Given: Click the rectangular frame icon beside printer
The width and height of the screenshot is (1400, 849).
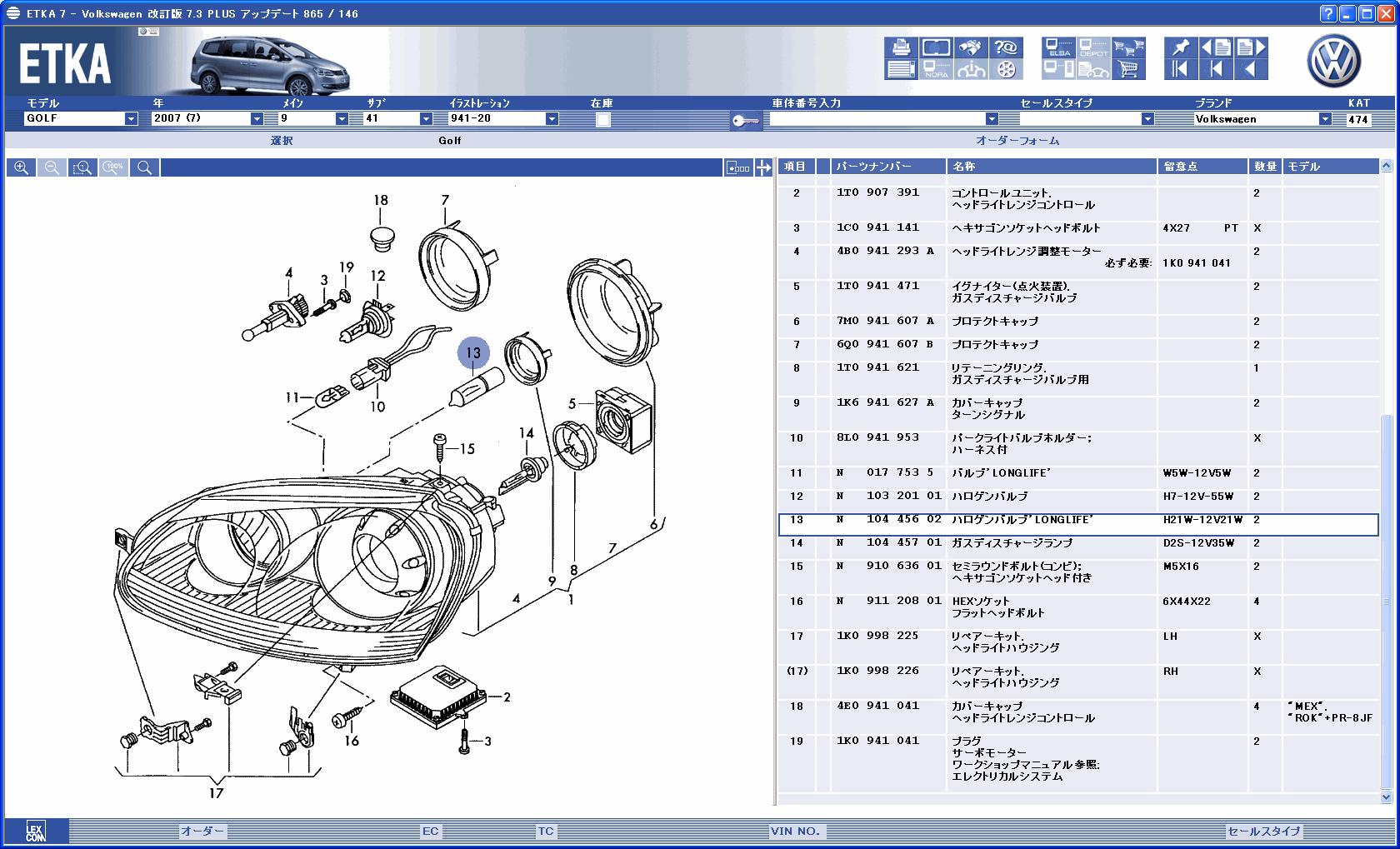Looking at the screenshot, I should [x=936, y=47].
